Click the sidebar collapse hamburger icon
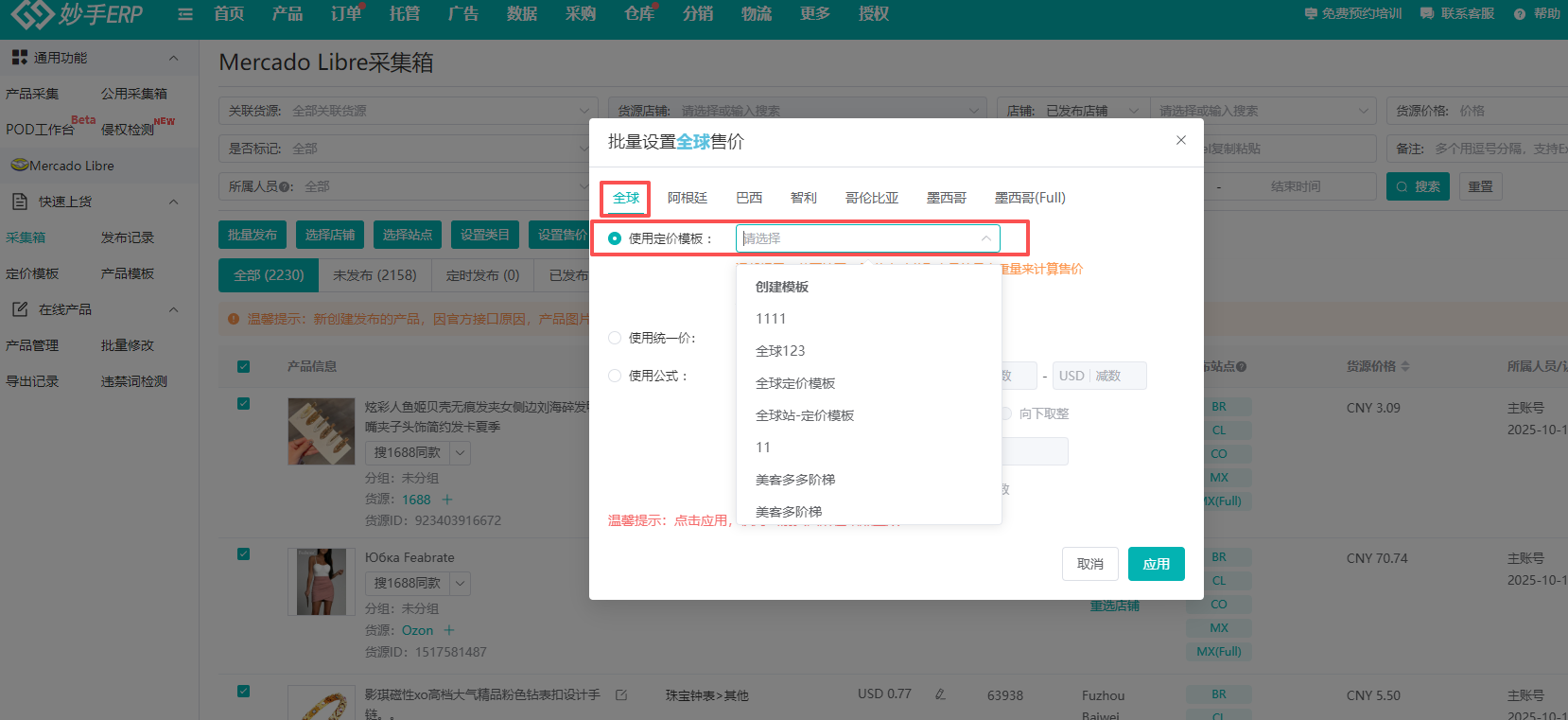This screenshot has width=1568, height=720. click(185, 14)
